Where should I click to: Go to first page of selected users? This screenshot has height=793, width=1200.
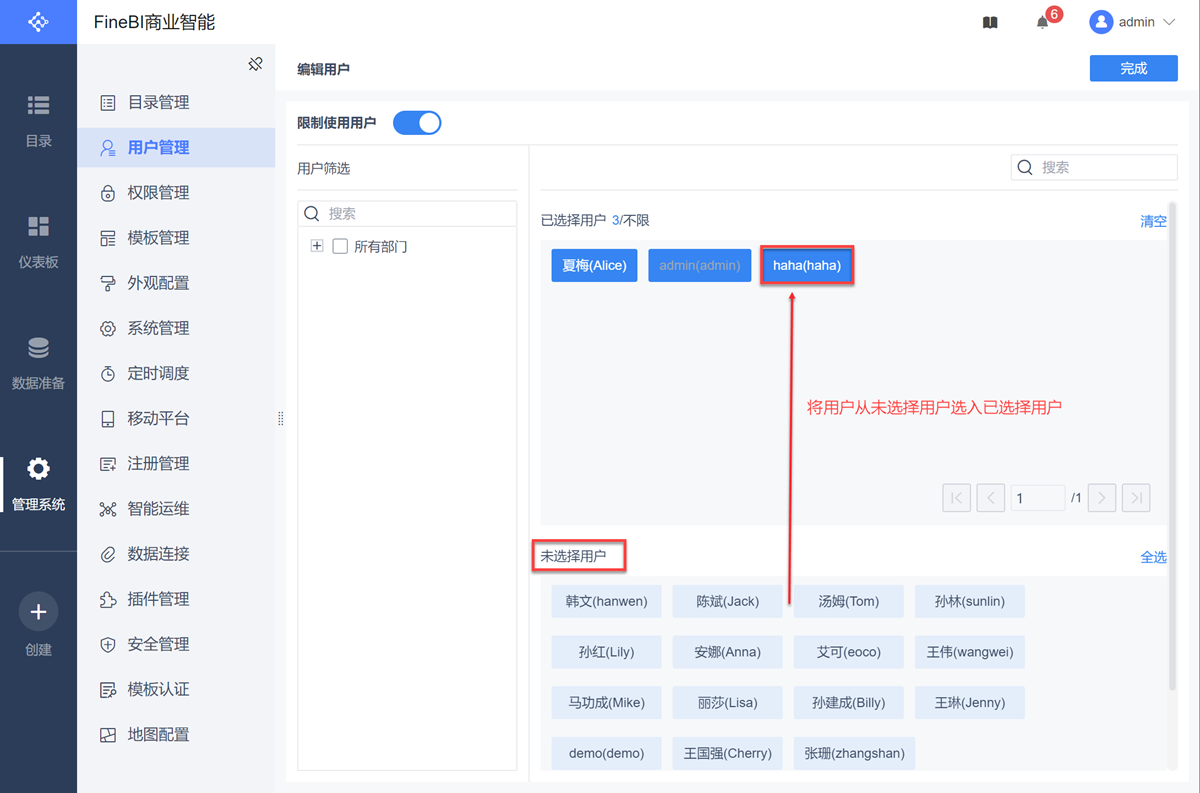pyautogui.click(x=956, y=498)
